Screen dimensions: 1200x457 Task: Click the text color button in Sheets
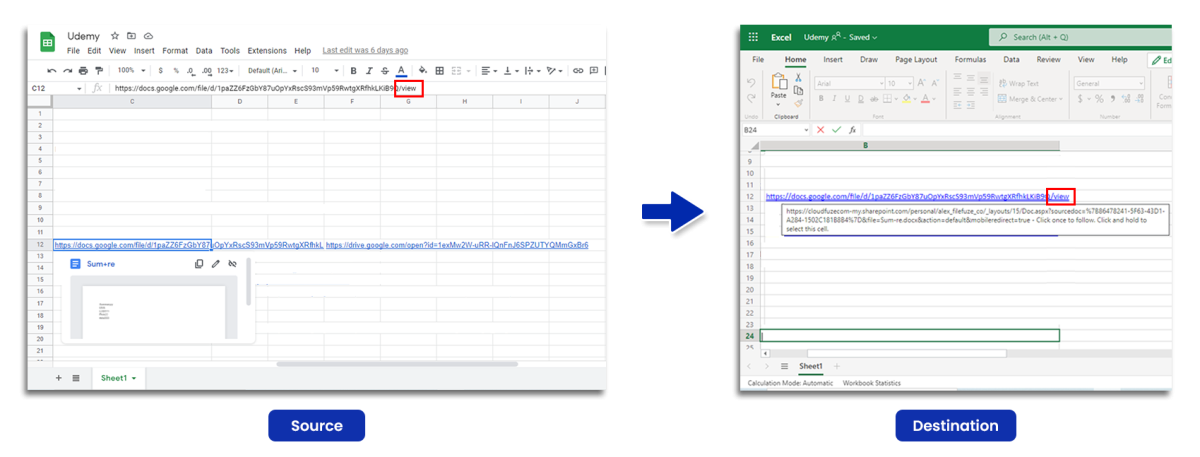click(x=401, y=71)
